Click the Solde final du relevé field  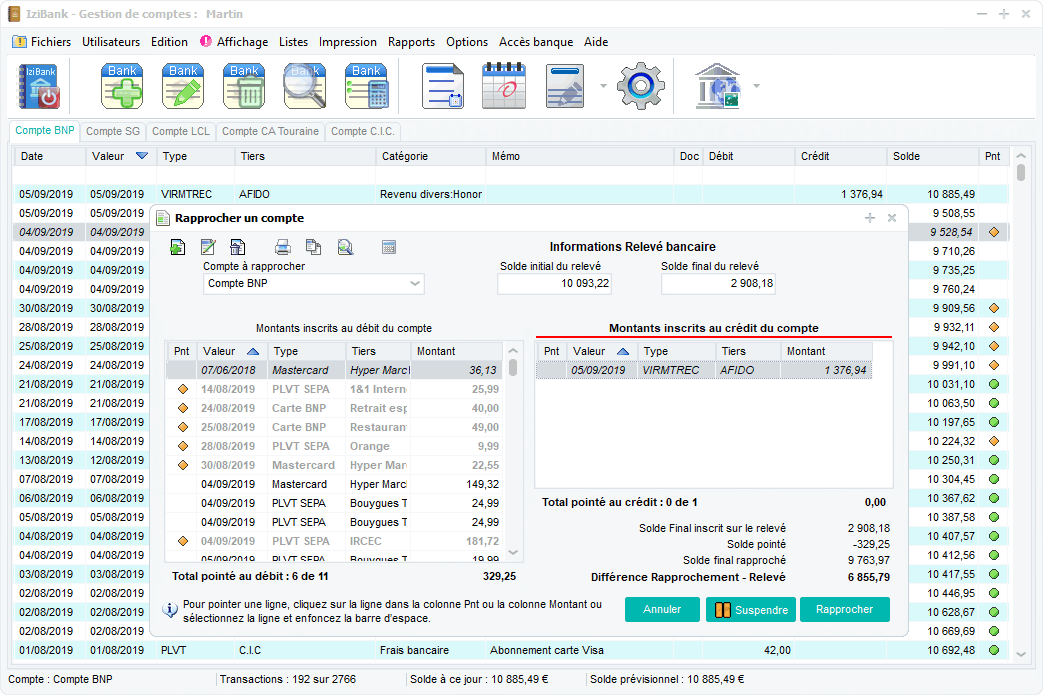click(717, 284)
